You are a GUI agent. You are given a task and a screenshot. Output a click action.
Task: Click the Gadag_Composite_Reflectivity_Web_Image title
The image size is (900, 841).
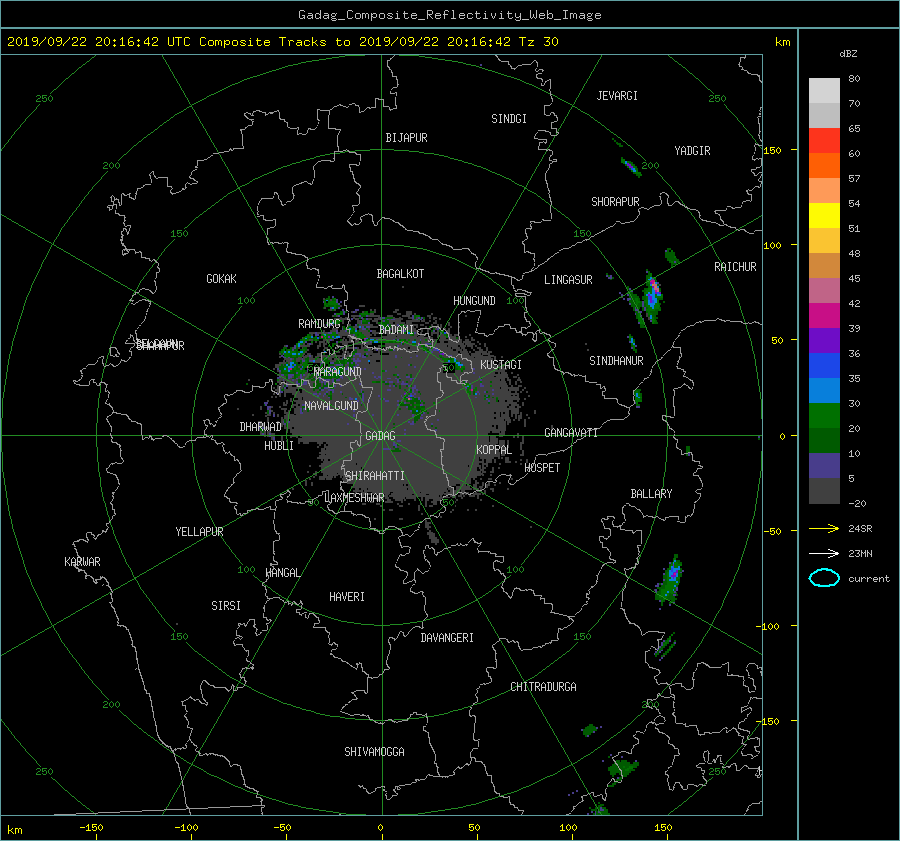[x=449, y=15]
